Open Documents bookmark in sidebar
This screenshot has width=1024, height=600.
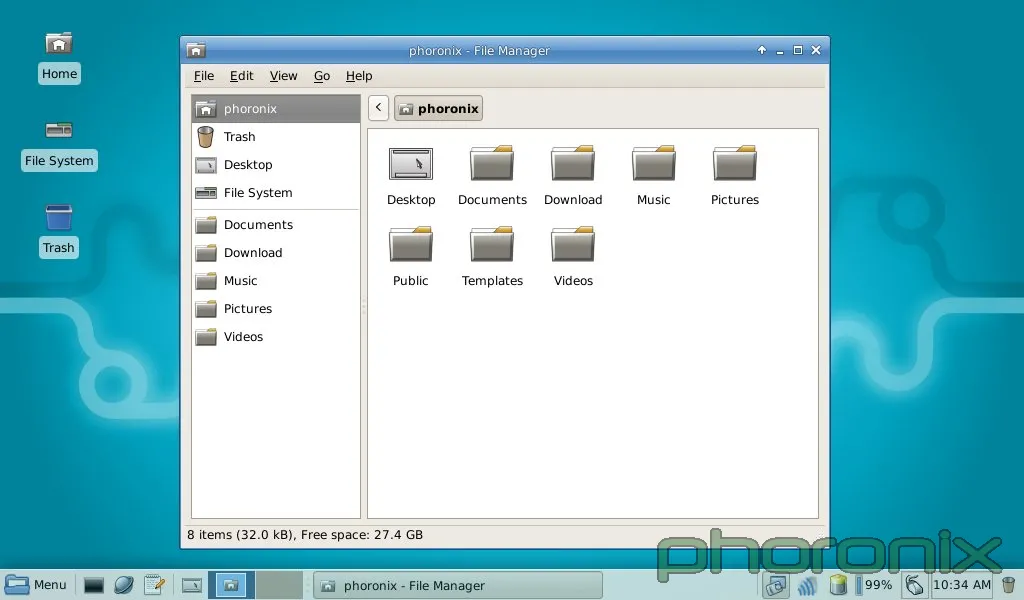click(276, 225)
